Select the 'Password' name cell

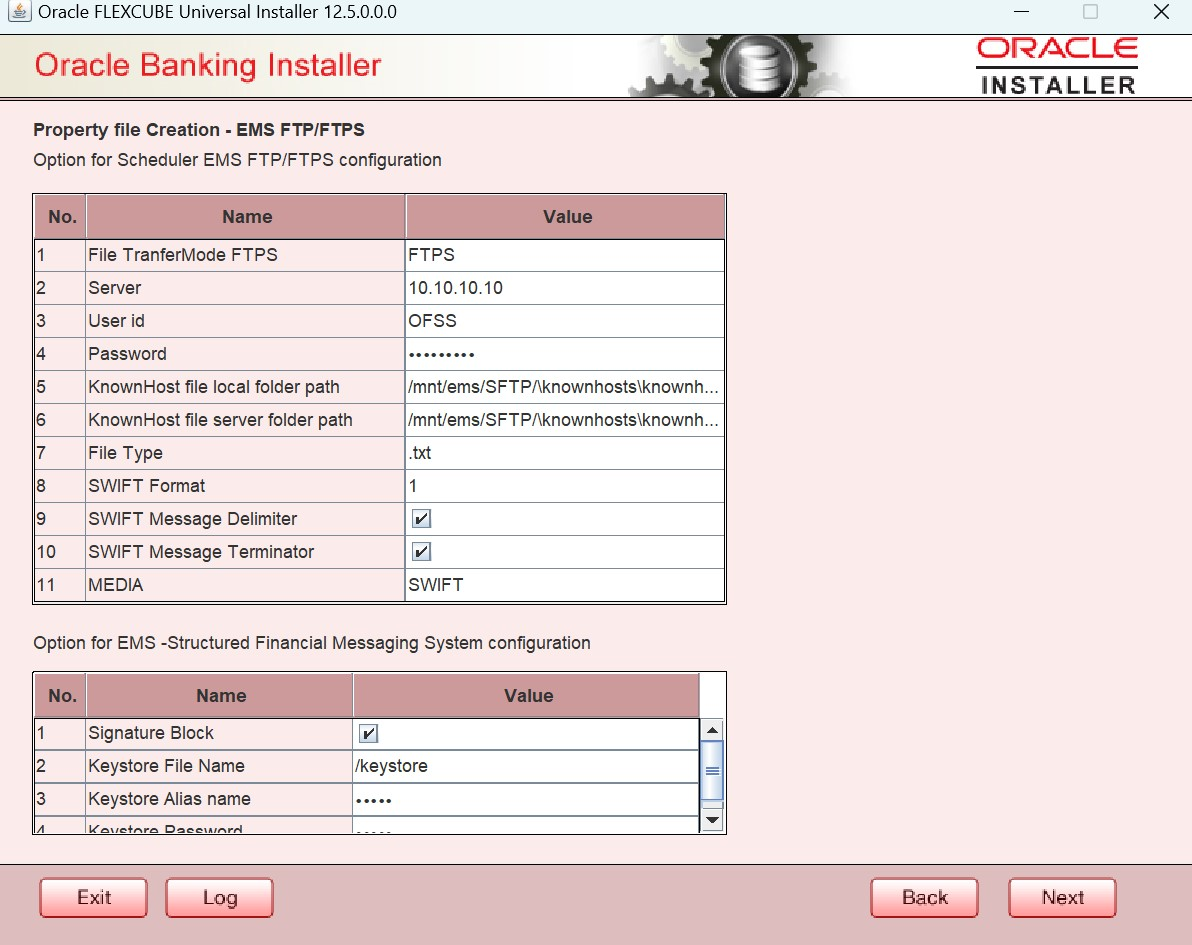(x=245, y=354)
